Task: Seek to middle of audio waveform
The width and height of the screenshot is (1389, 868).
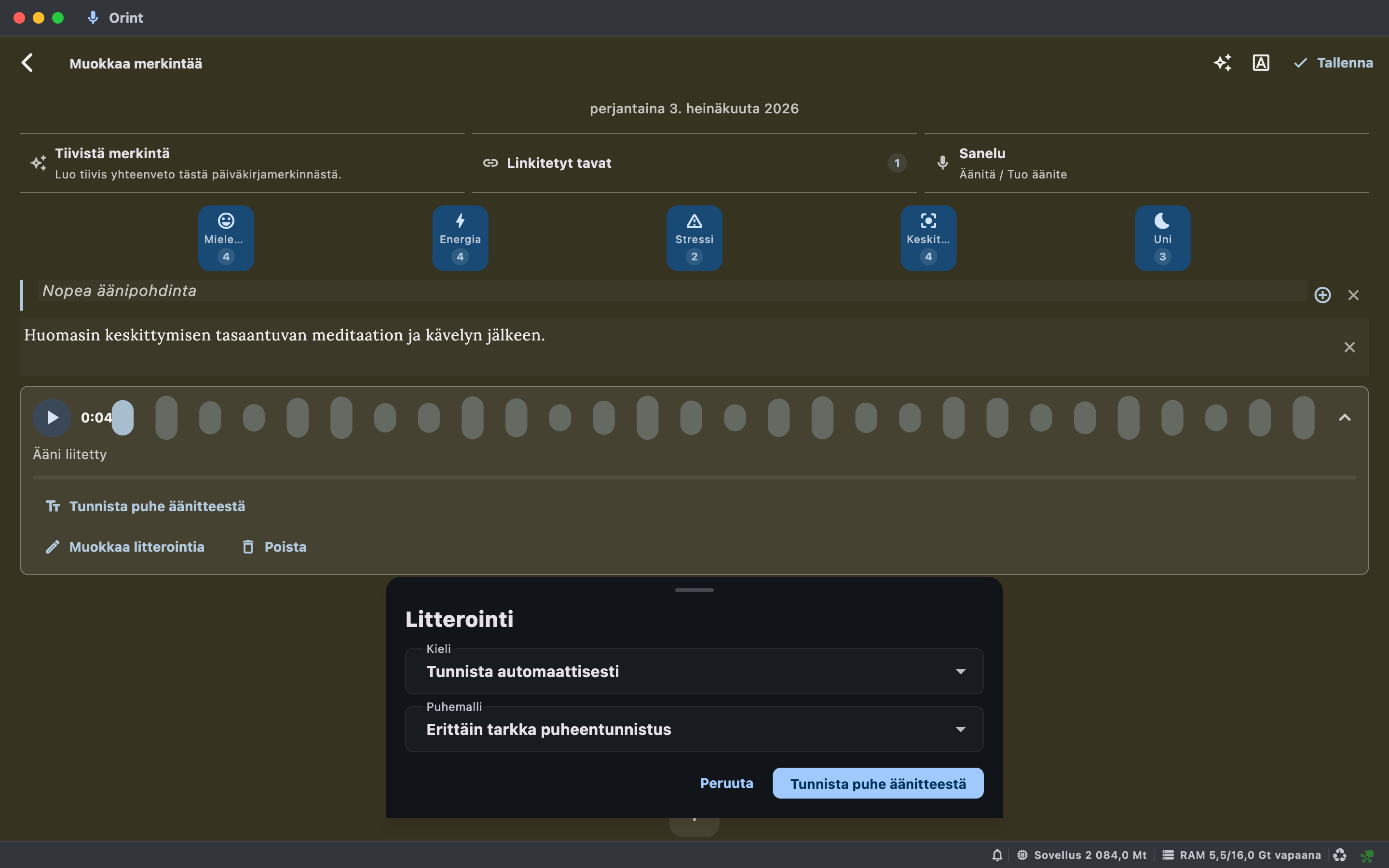Action: click(x=713, y=417)
